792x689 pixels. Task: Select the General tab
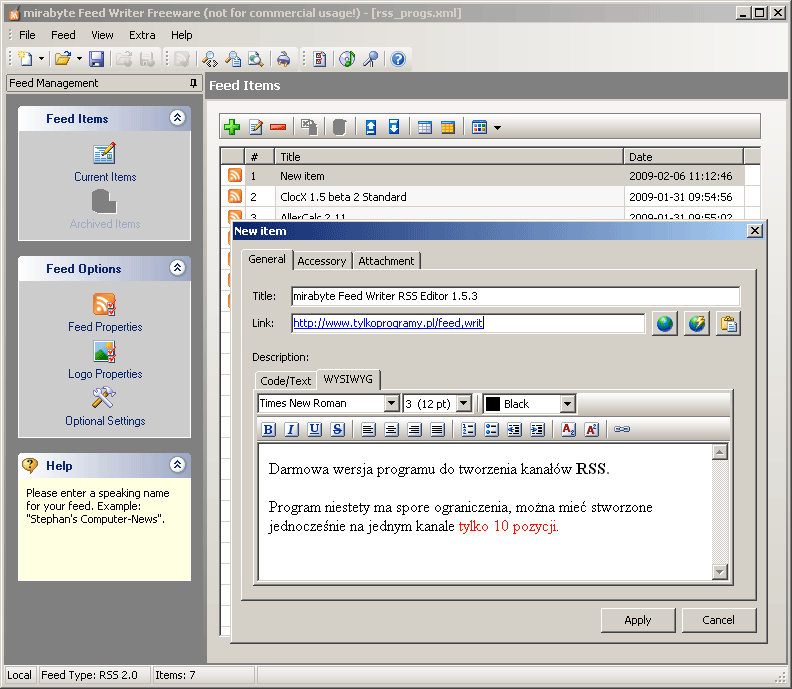pyautogui.click(x=267, y=259)
